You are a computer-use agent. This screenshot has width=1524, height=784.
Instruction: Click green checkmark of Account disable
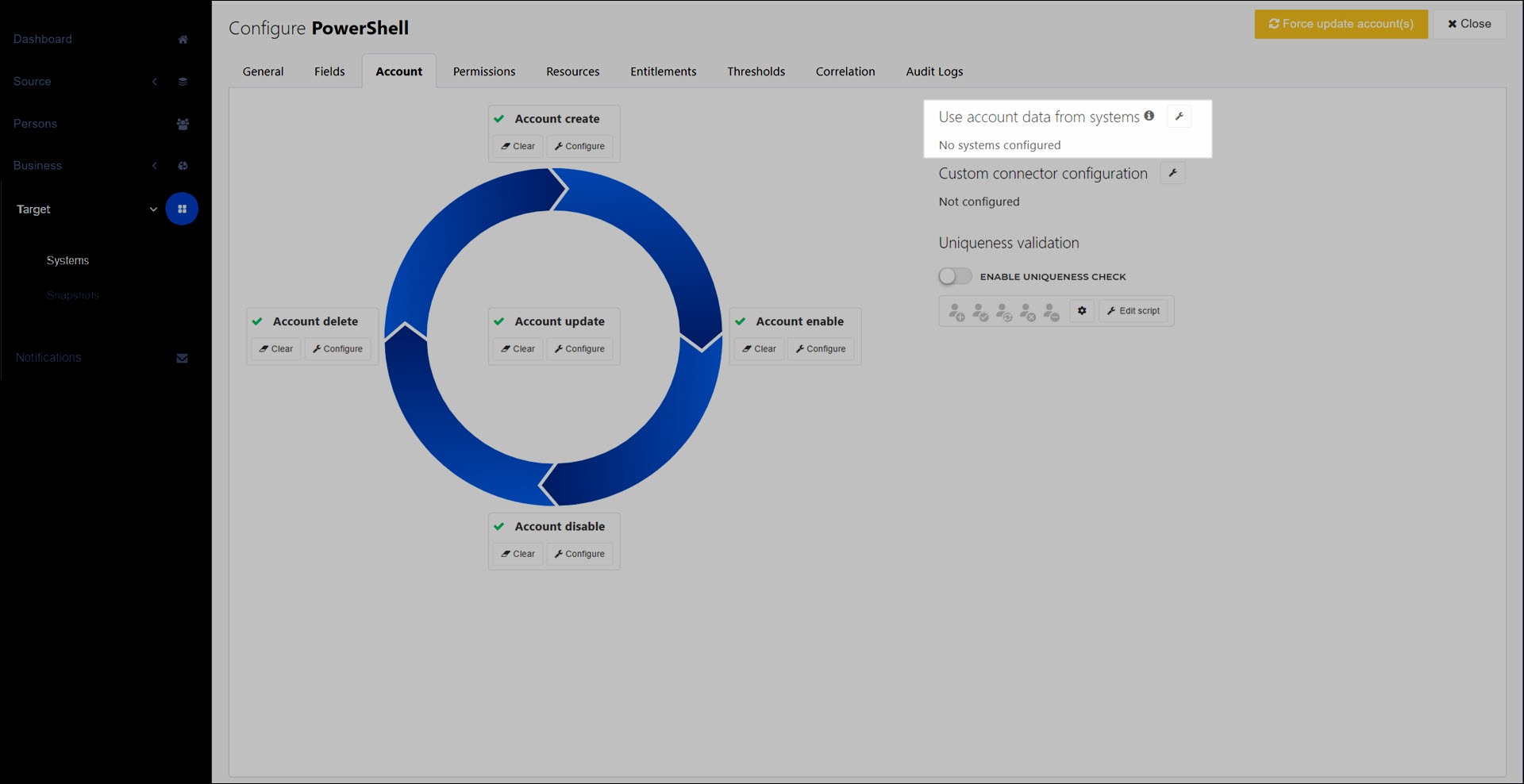pos(499,526)
